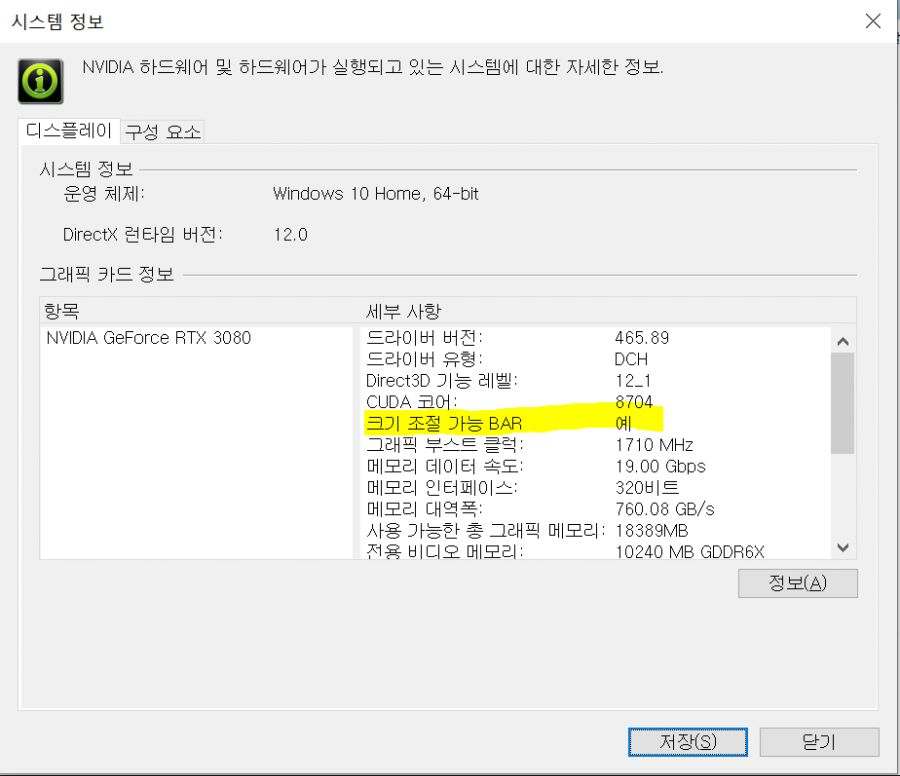Click the 320비트 interface value
The width and height of the screenshot is (900, 776).
tap(647, 487)
